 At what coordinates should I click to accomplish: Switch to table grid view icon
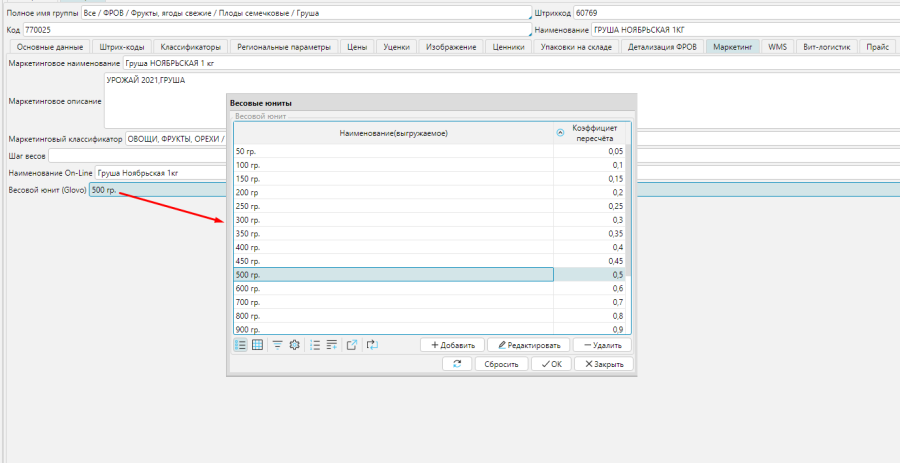click(x=257, y=345)
